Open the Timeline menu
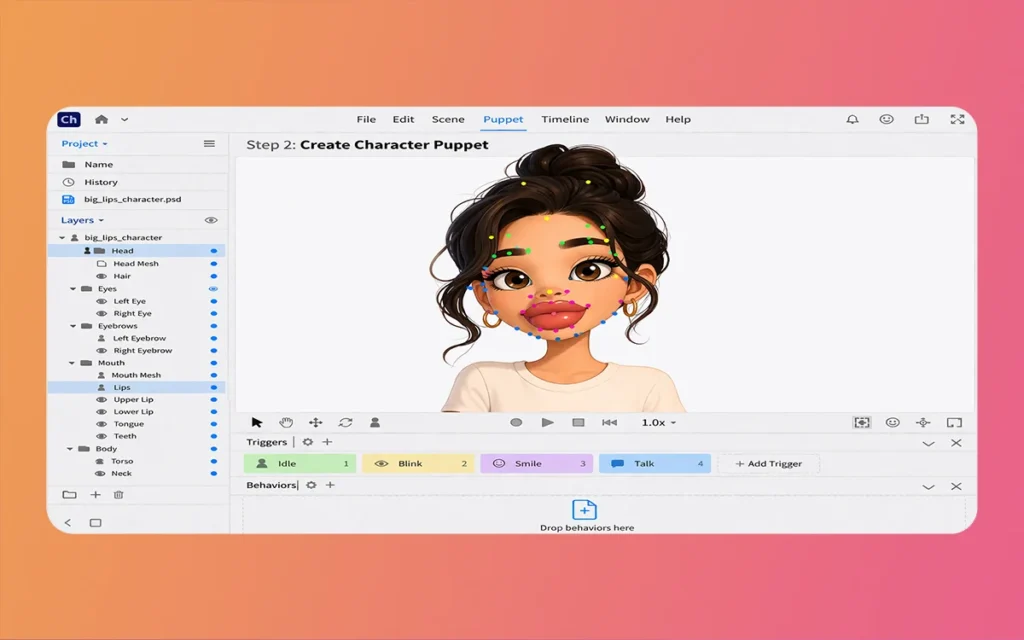 click(565, 119)
